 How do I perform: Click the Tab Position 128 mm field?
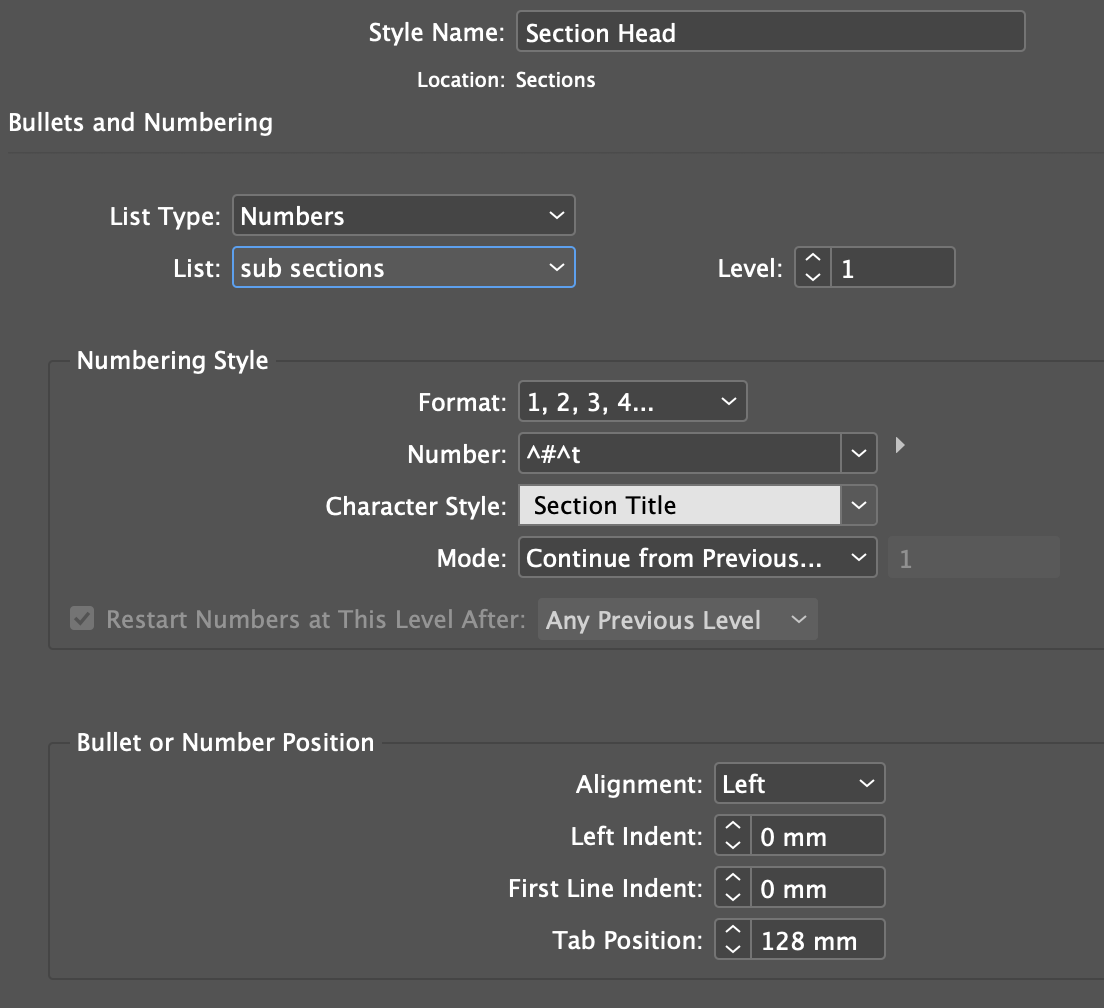pos(818,940)
